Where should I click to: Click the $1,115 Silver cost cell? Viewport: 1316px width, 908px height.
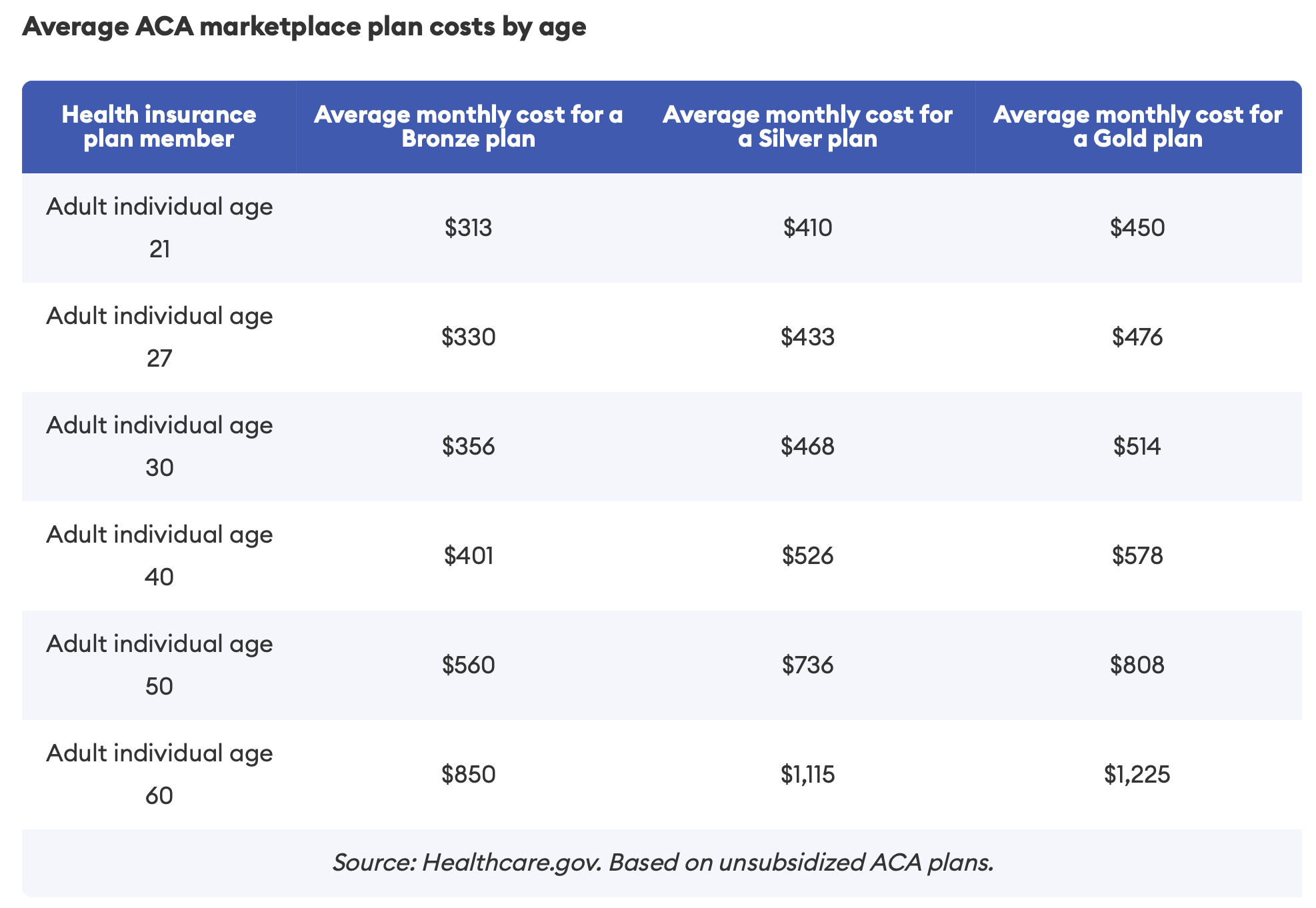pyautogui.click(x=807, y=775)
